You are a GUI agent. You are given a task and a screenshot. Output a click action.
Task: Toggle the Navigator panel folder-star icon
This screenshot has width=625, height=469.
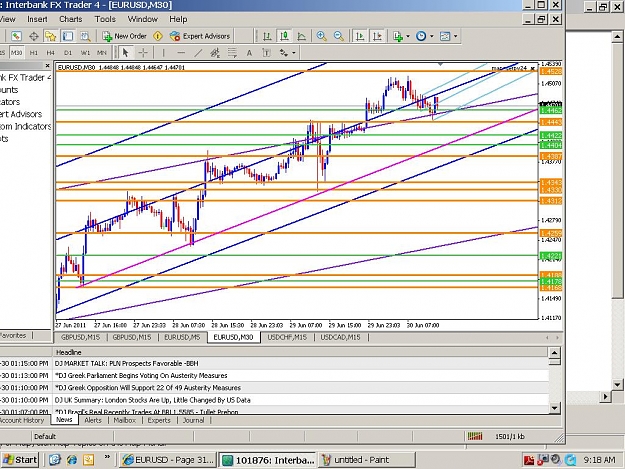51,36
